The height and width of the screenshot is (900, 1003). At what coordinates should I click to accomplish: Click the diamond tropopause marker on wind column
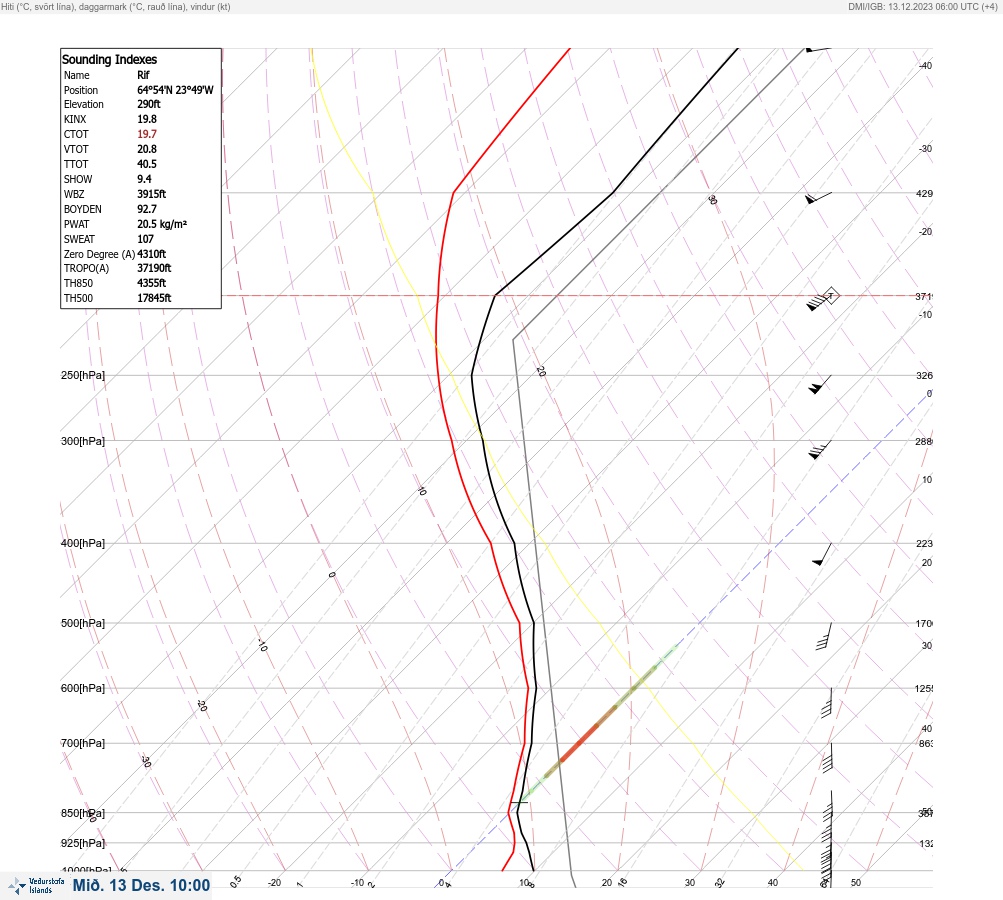[830, 296]
